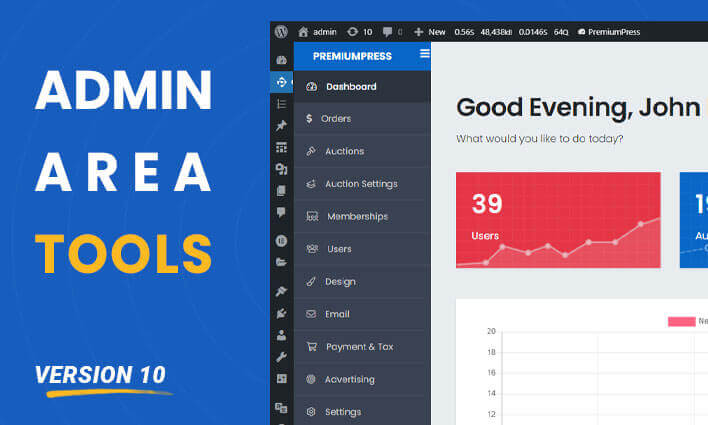Select Users in the sidebar
This screenshot has width=708, height=425.
pyautogui.click(x=339, y=249)
